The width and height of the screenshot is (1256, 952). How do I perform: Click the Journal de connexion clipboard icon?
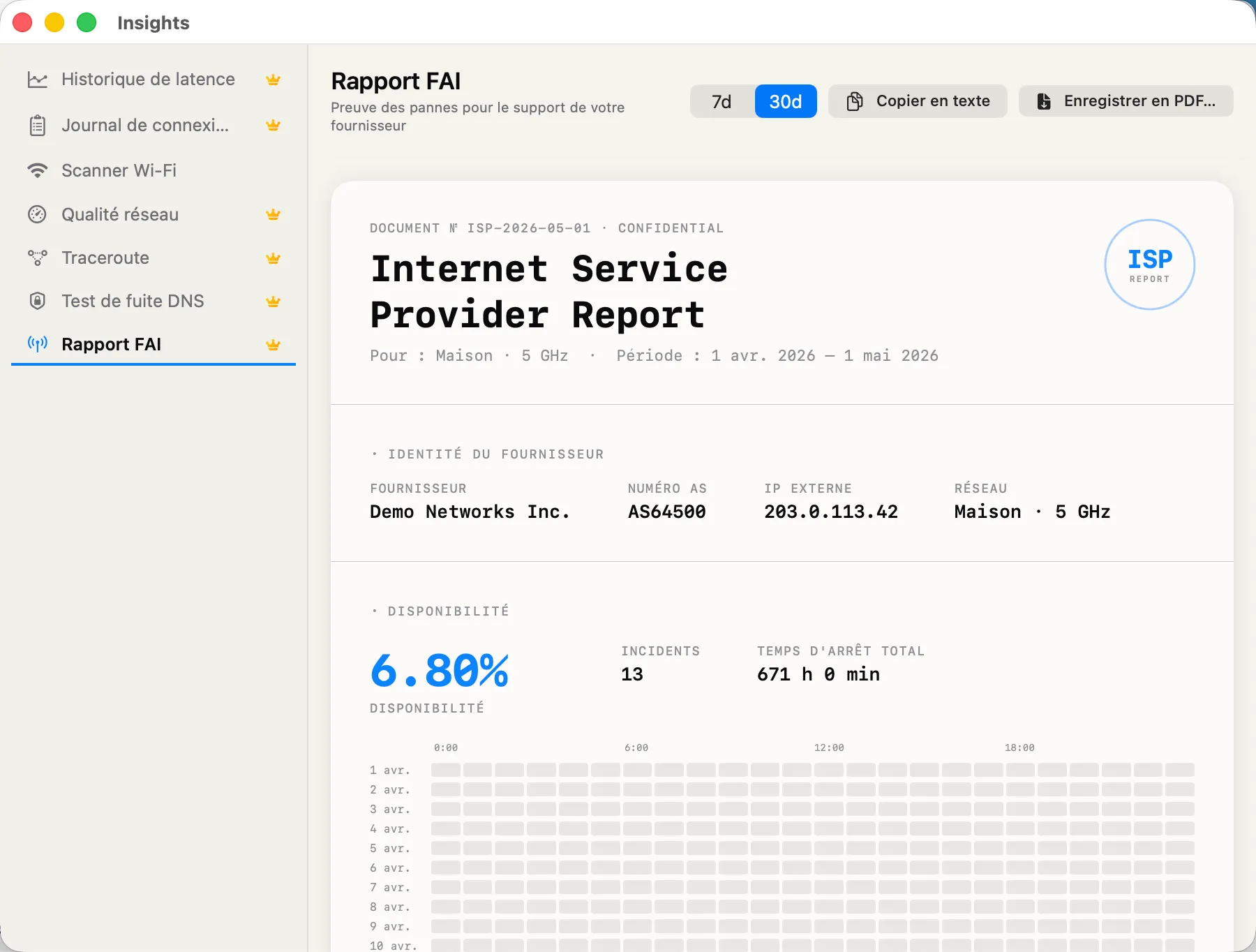point(37,126)
